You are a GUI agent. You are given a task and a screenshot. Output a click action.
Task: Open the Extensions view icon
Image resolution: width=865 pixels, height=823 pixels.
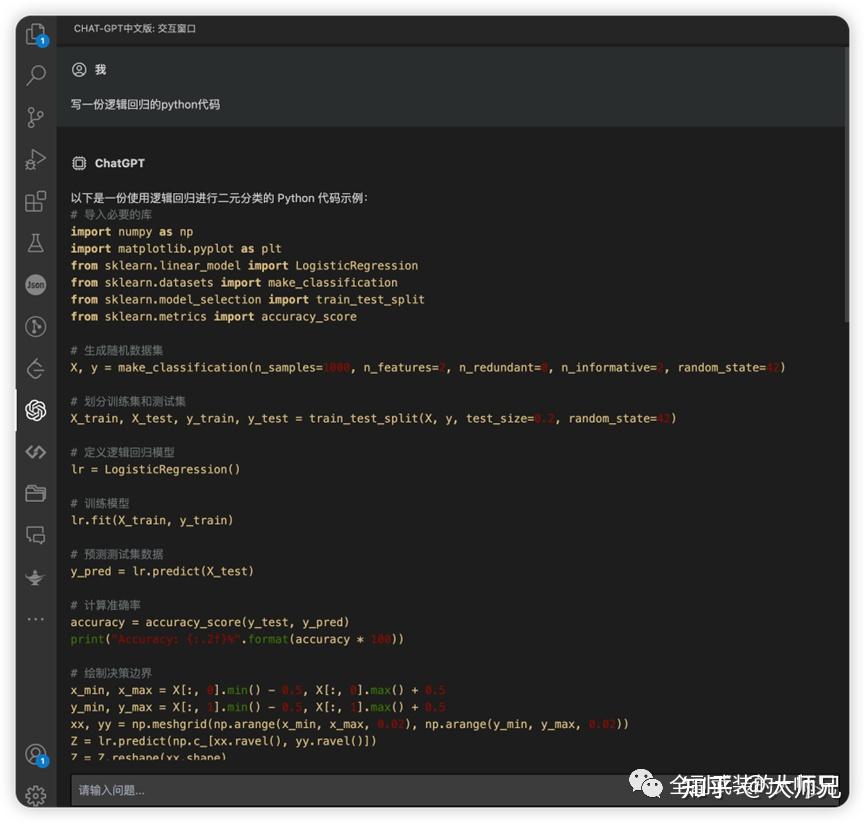pyautogui.click(x=36, y=201)
